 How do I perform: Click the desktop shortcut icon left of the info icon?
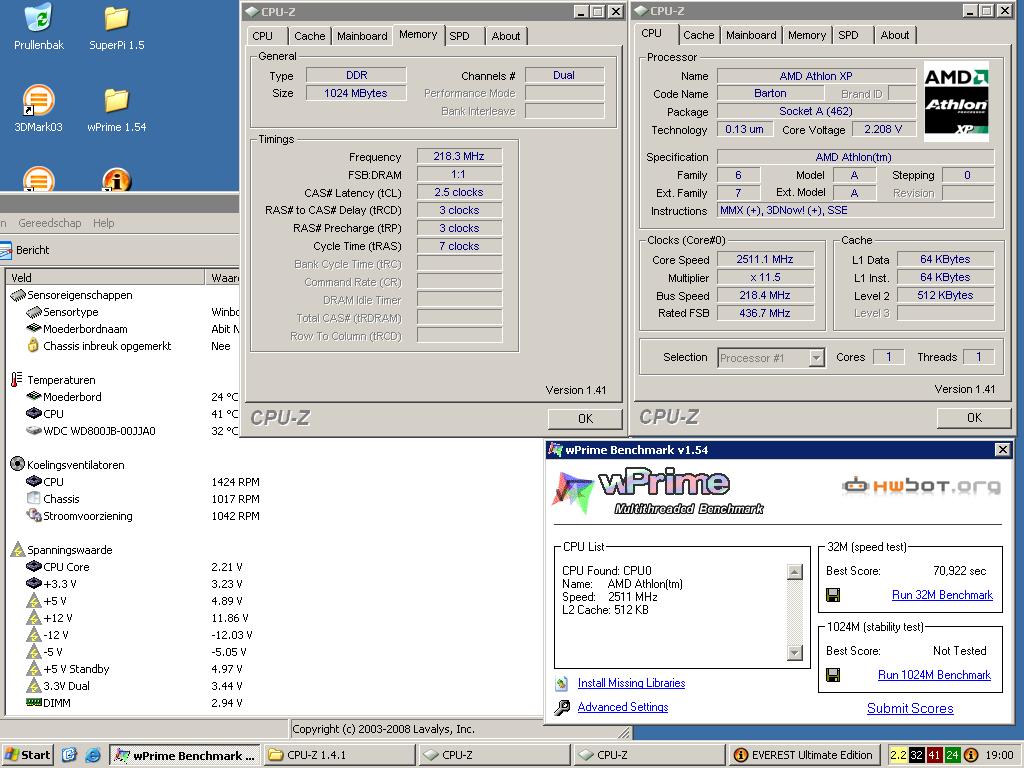point(39,179)
